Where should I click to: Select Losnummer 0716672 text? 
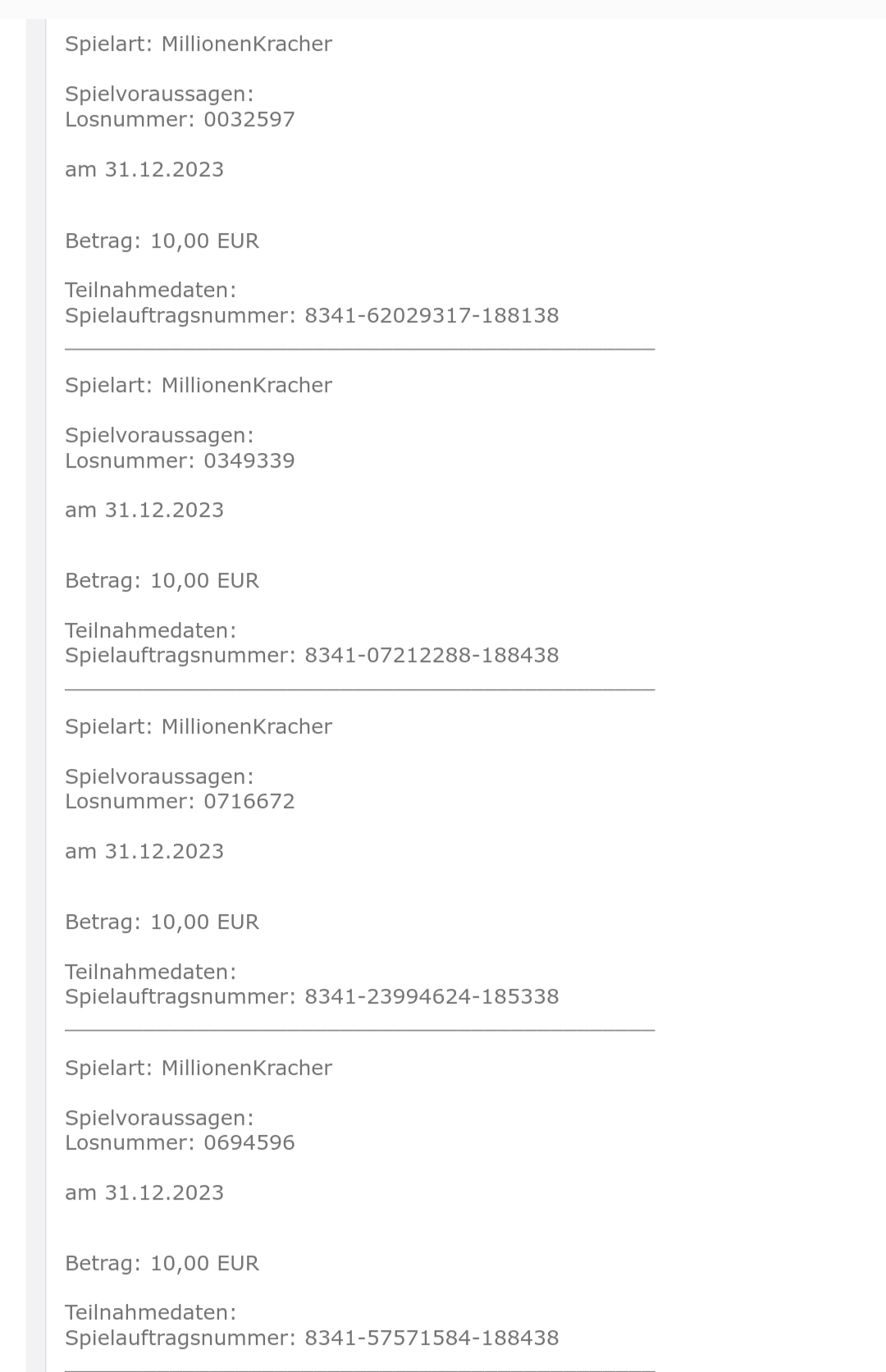coord(180,802)
